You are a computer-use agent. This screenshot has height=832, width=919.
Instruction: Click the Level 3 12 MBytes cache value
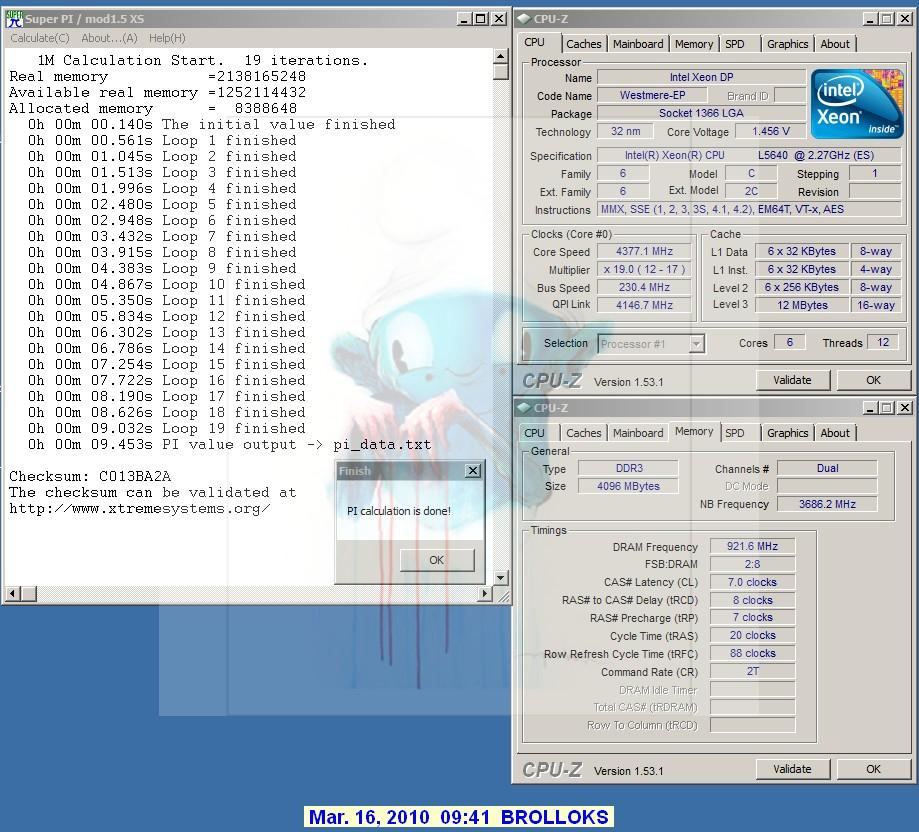802,305
